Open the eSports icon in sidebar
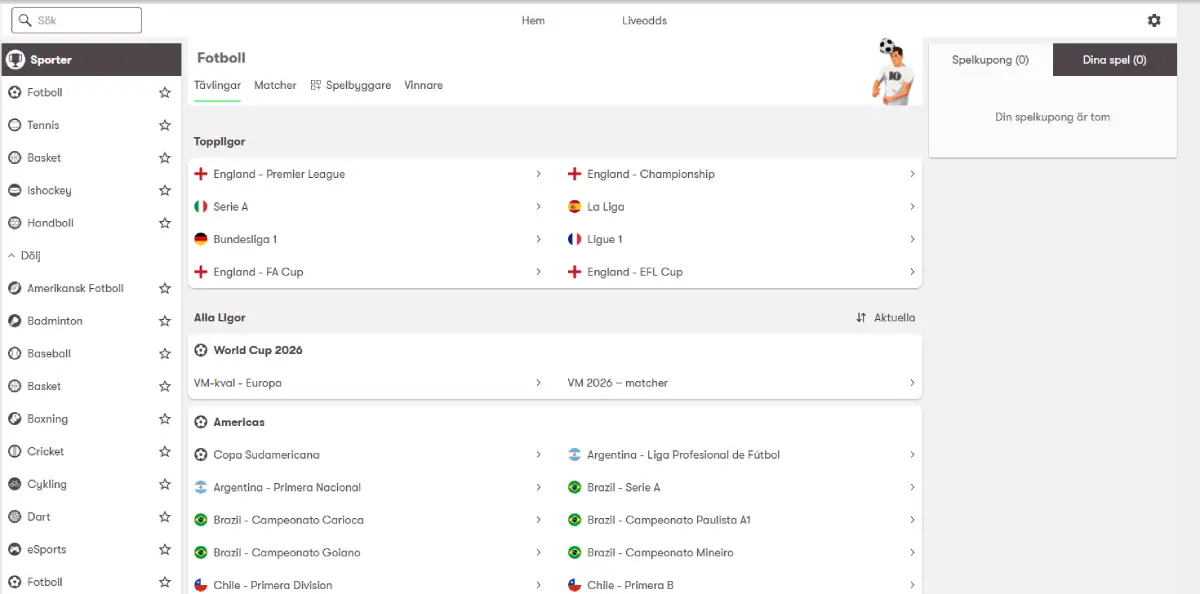 click(15, 549)
